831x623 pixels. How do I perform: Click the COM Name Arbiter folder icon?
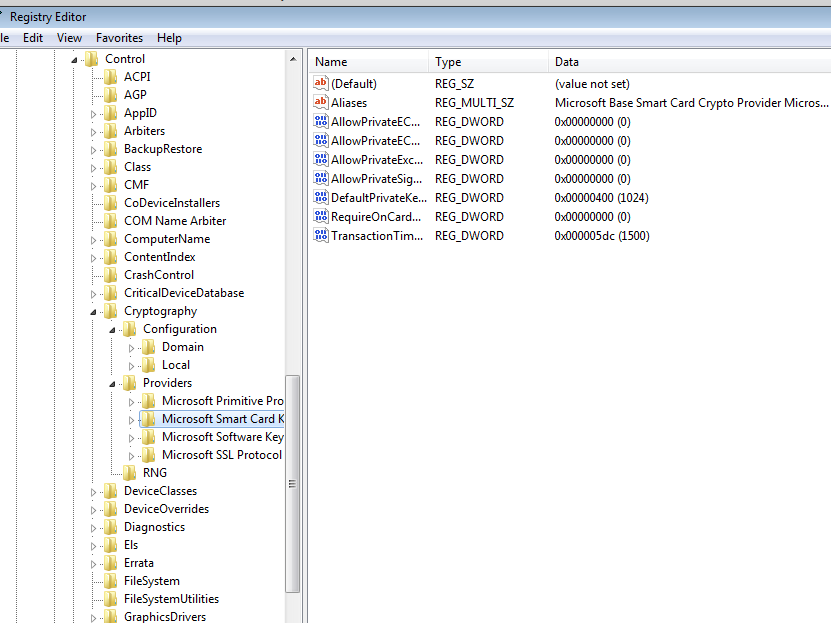click(111, 221)
